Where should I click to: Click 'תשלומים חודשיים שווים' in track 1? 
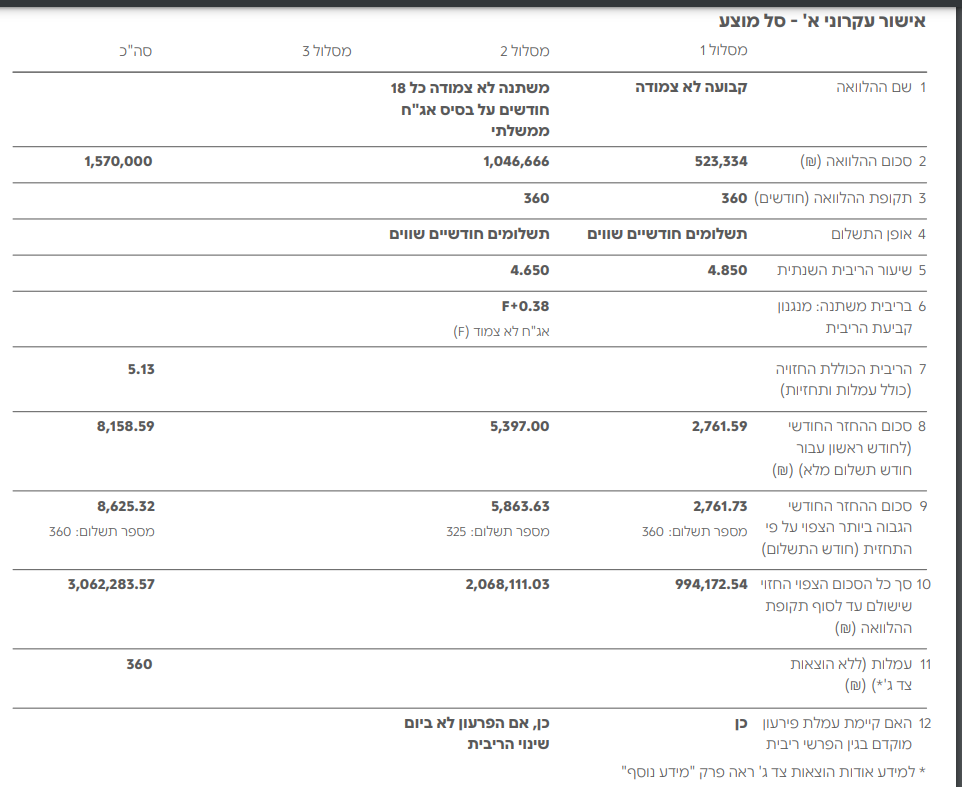point(668,234)
